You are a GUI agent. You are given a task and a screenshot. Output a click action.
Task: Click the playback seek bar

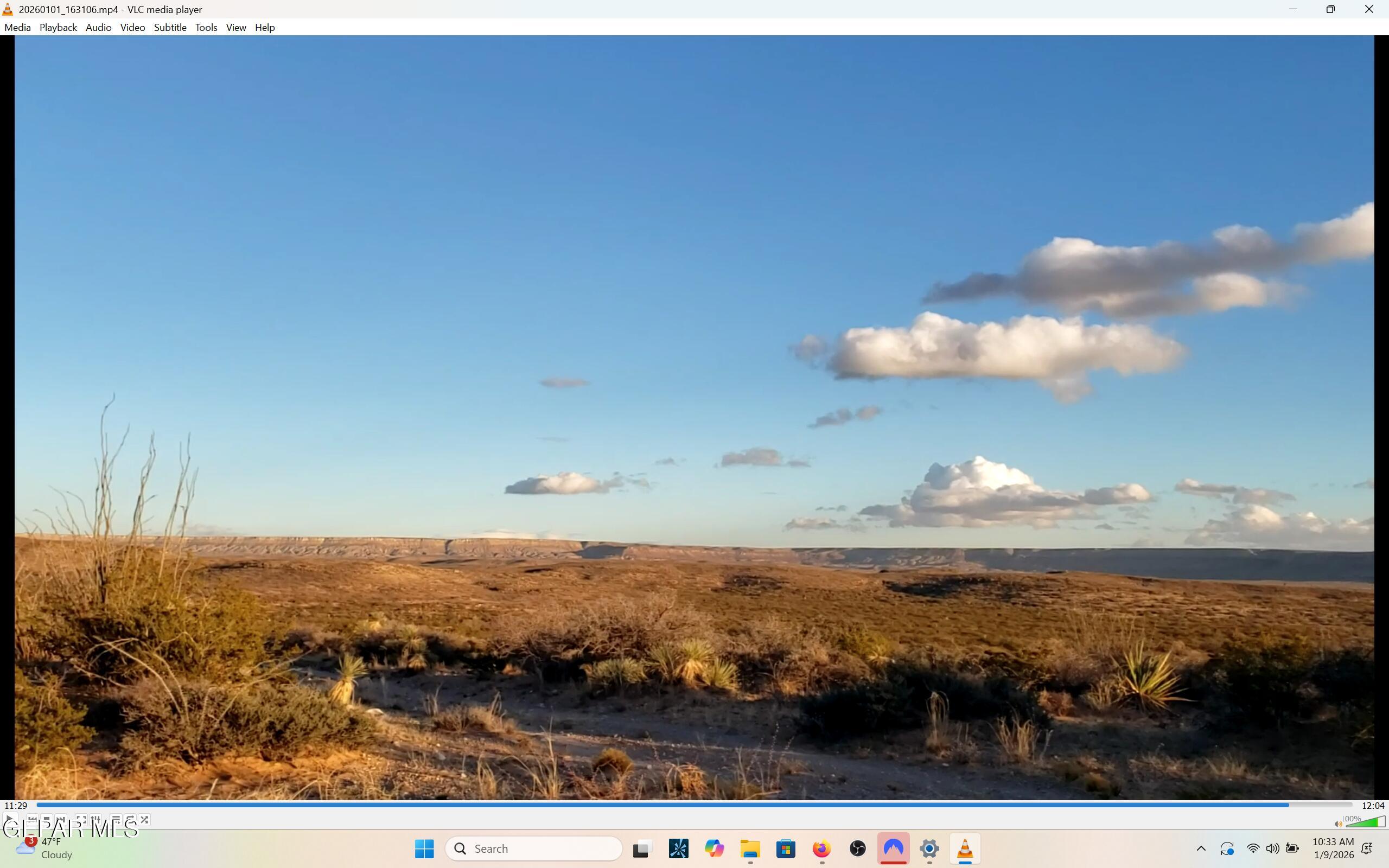pos(689,805)
